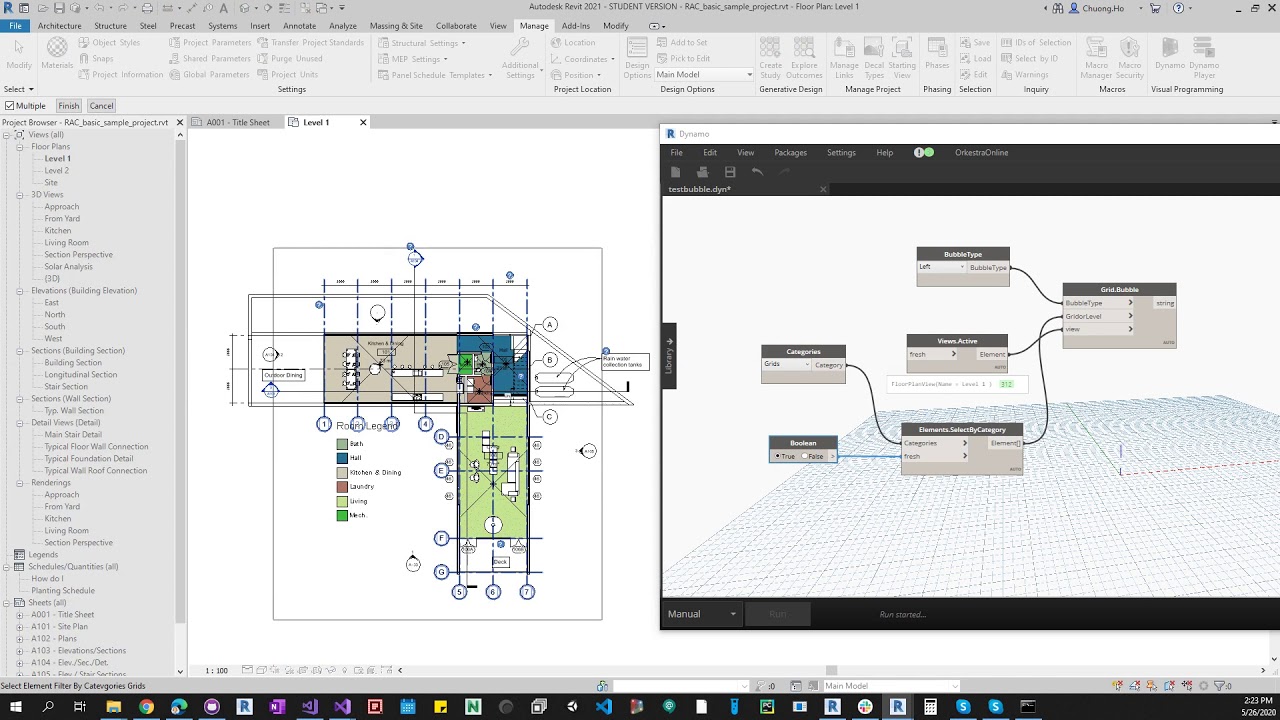Open Dynamo Manual run mode dropdown
1280x720 pixels.
tap(702, 614)
